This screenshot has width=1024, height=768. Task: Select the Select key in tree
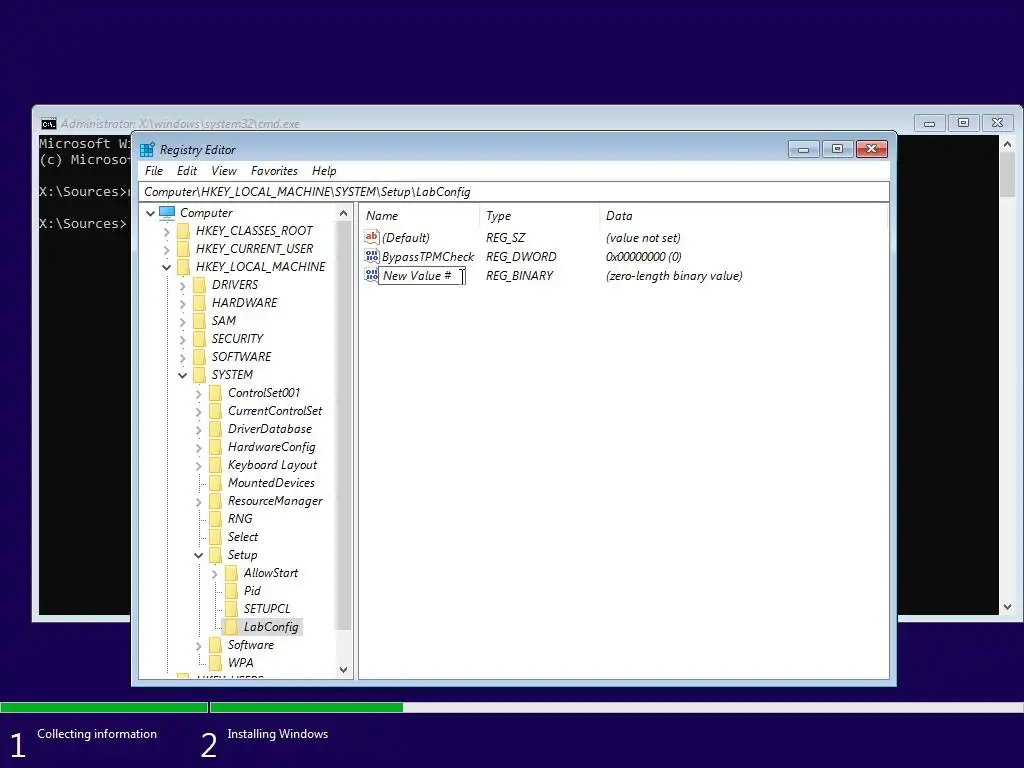(243, 537)
